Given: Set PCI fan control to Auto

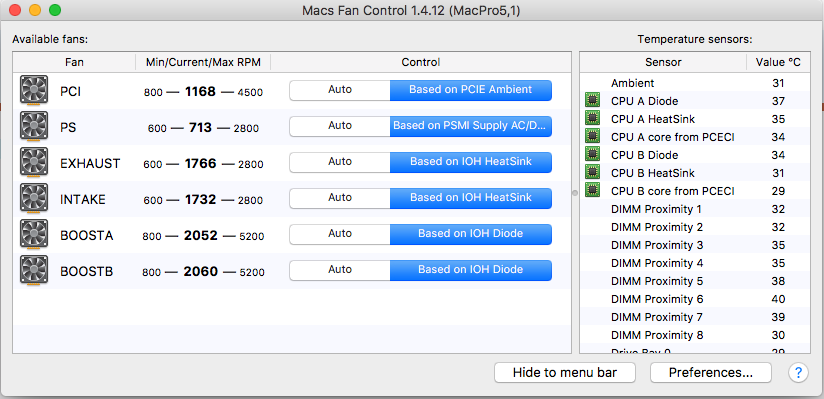Looking at the screenshot, I should click(339, 90).
